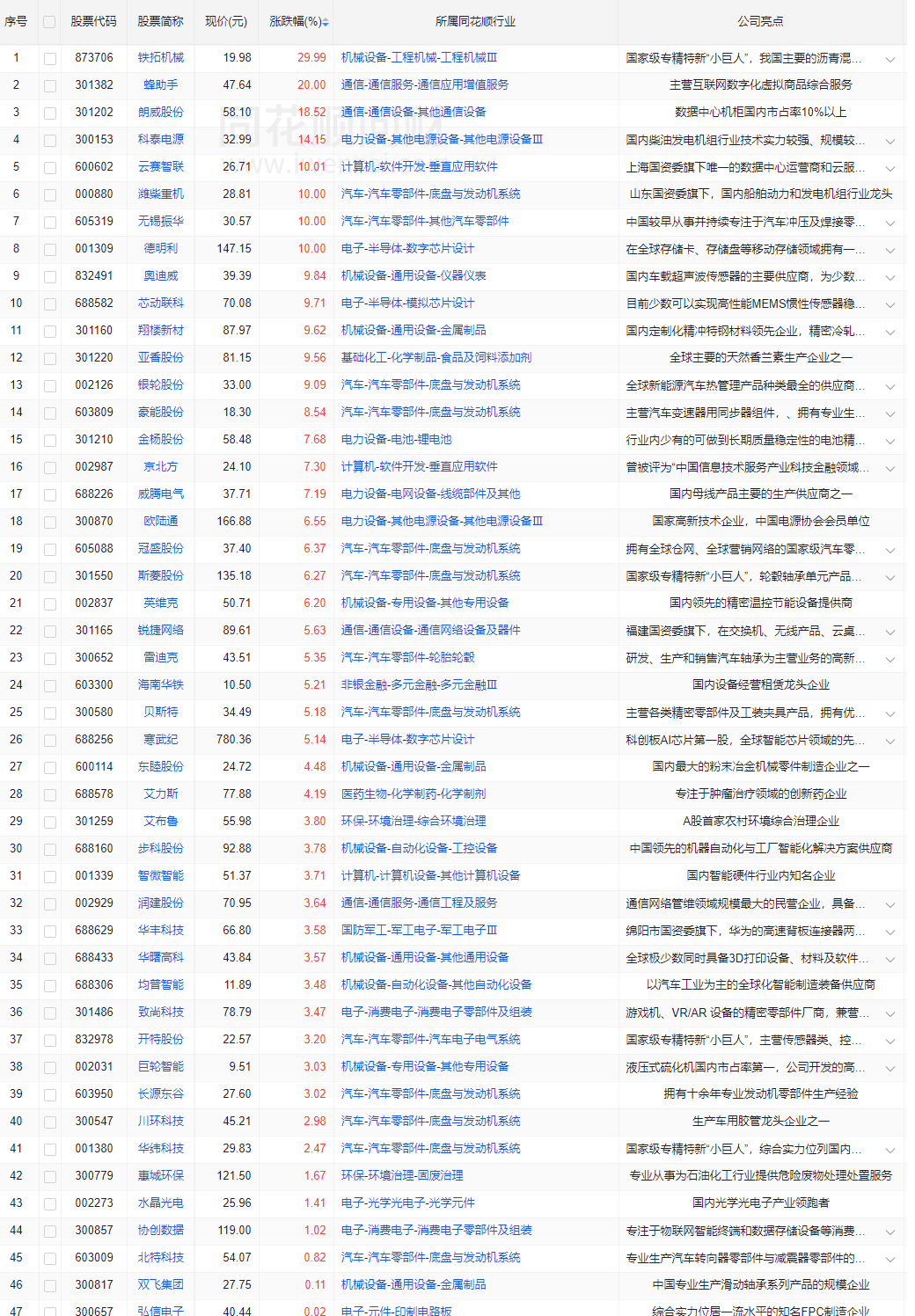Image resolution: width=915 pixels, height=1316 pixels.
Task: Open industry link 环保-环境治理-固废治理
Action: pos(402,1176)
